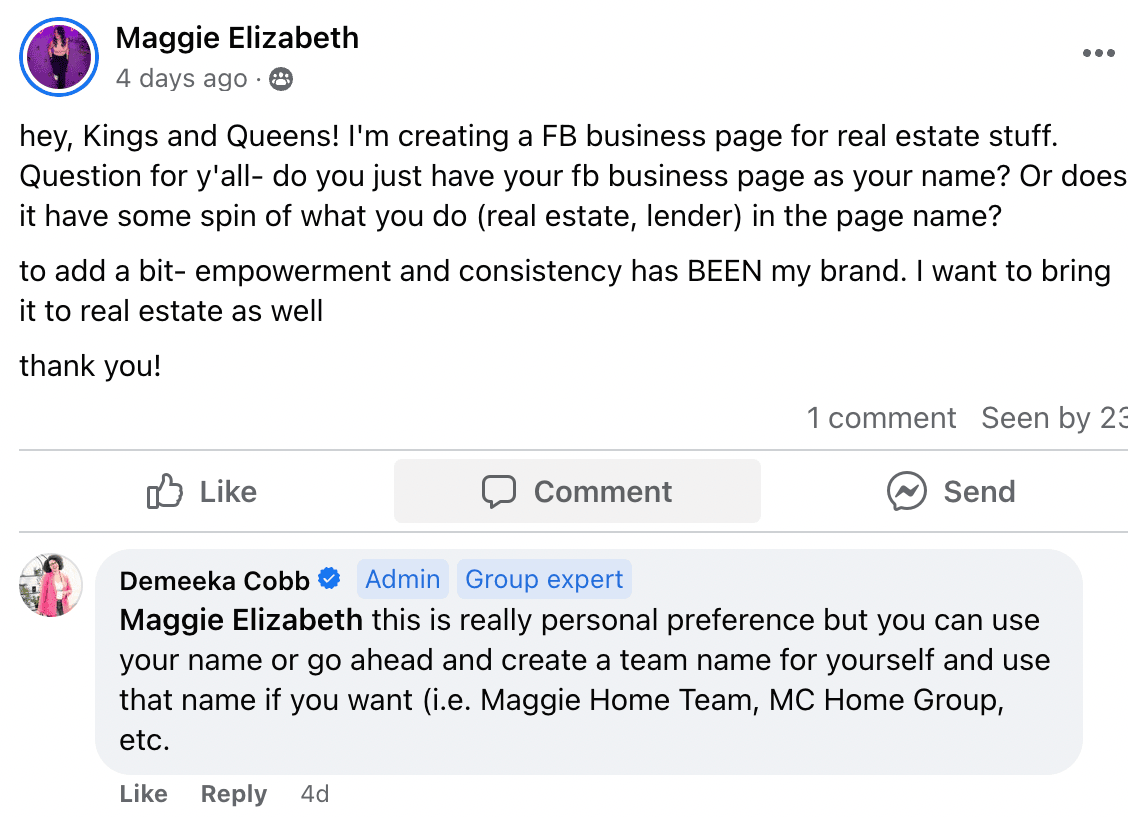Click the "4d" comment timestamp
1128x818 pixels.
click(x=315, y=794)
